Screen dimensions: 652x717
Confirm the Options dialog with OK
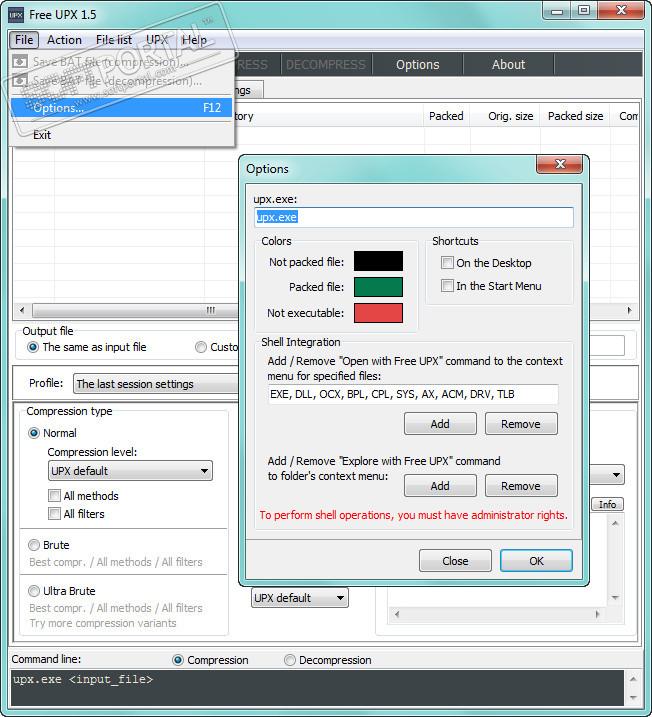click(536, 561)
